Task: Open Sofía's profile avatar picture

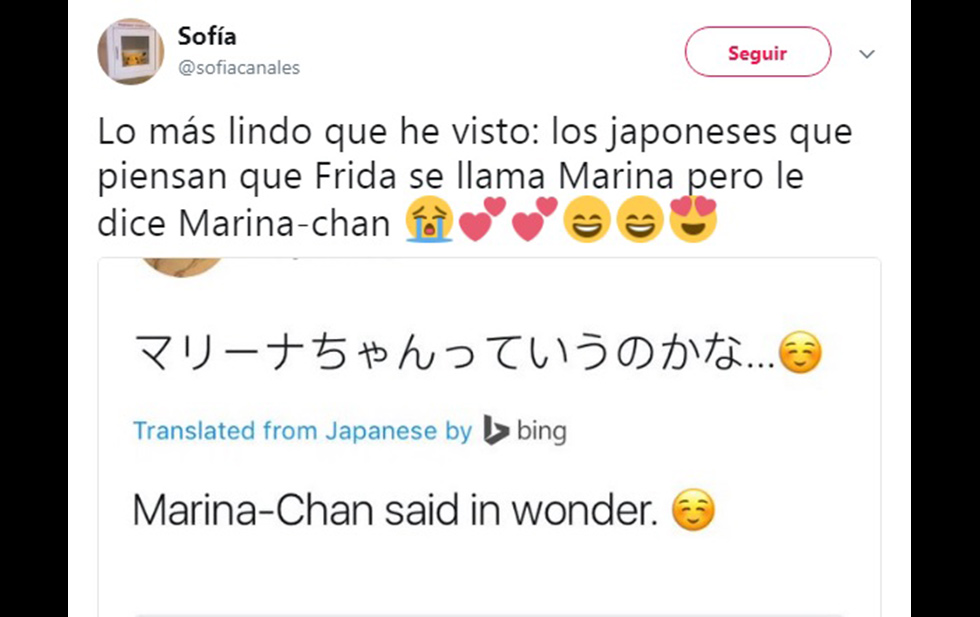Action: tap(130, 51)
